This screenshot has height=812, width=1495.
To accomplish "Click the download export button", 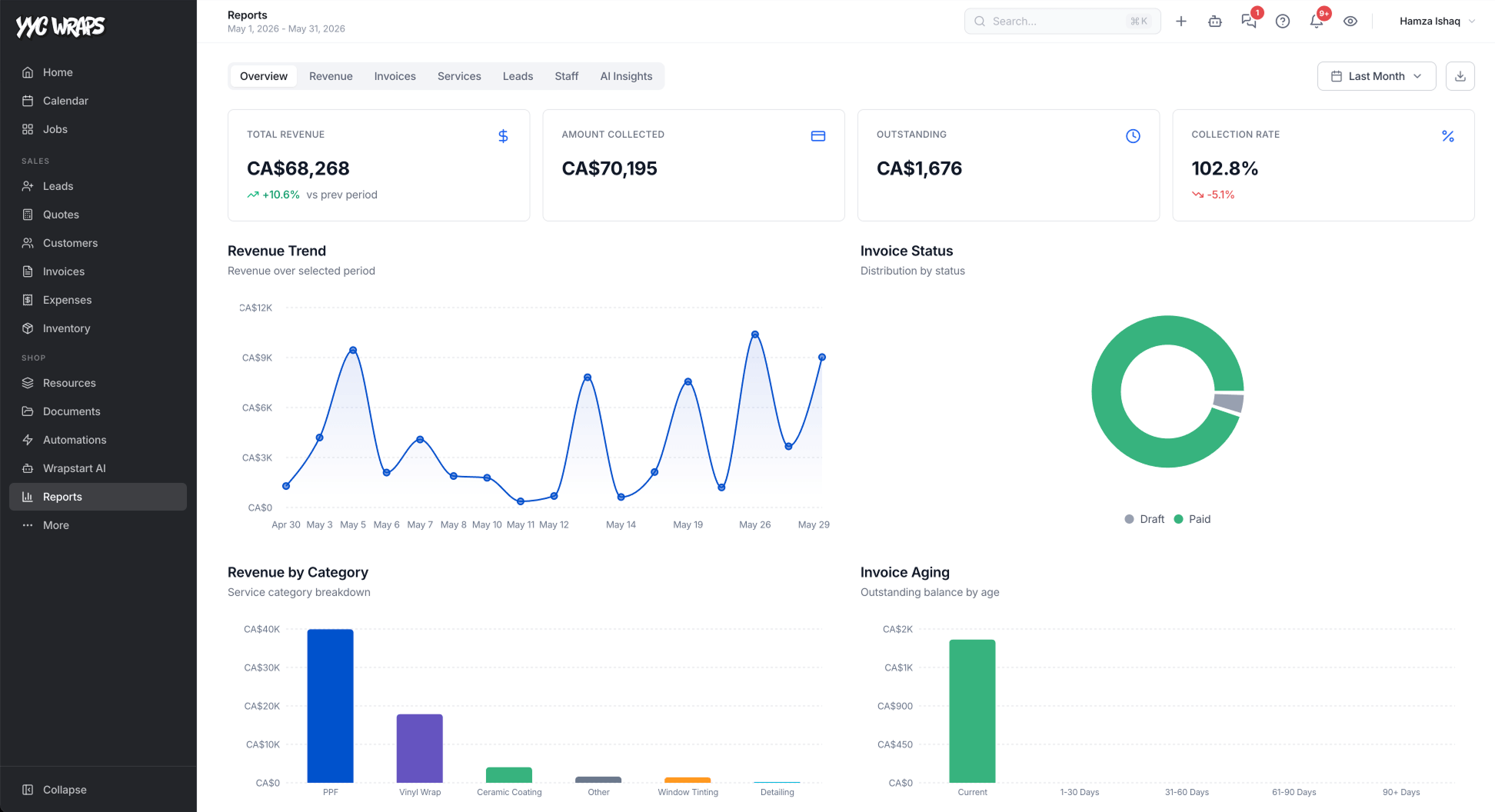I will 1460,76.
